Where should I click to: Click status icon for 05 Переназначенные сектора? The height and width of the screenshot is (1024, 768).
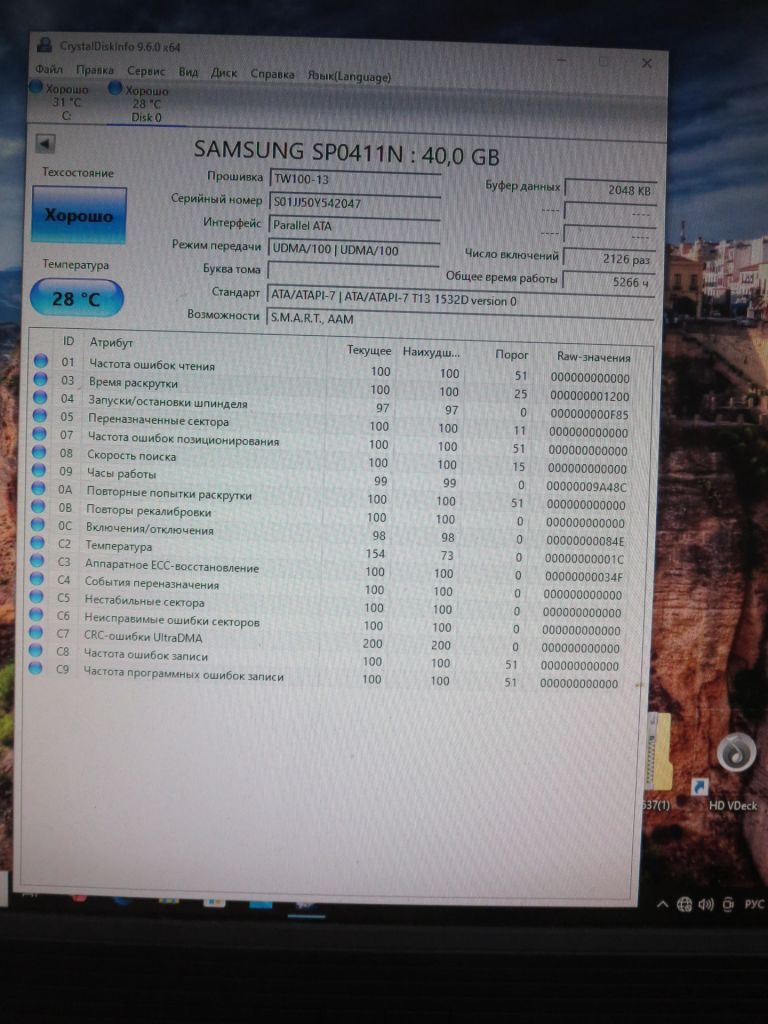(40, 415)
